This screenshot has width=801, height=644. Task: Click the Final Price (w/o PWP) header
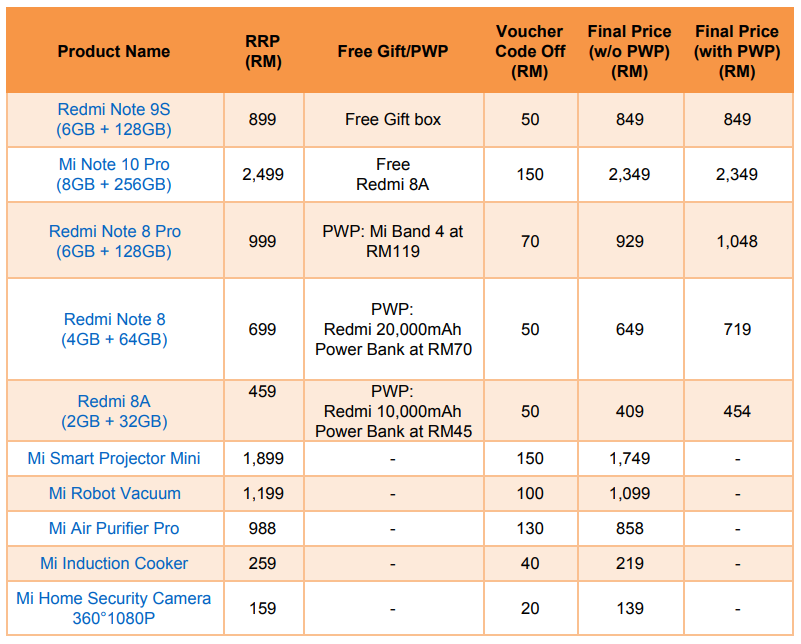pos(629,51)
